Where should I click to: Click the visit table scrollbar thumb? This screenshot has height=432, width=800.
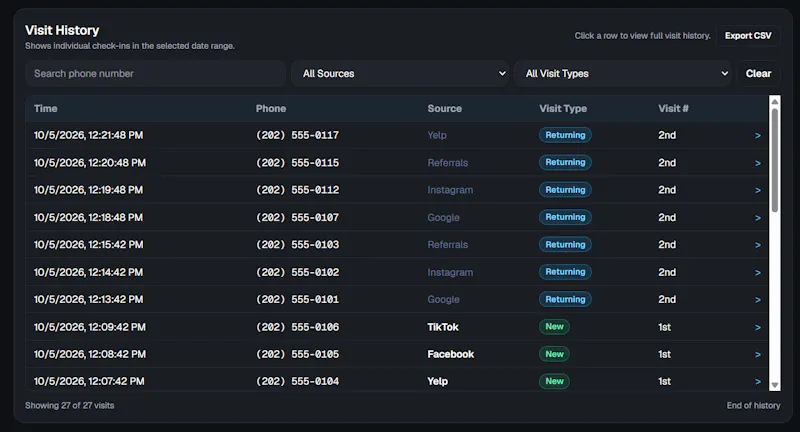click(x=774, y=160)
